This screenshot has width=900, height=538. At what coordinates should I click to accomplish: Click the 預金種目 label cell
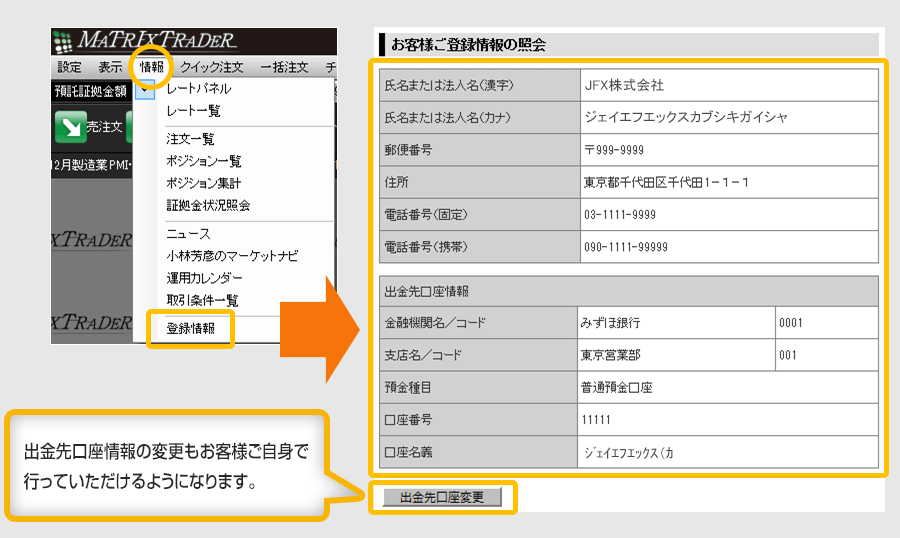[478, 388]
